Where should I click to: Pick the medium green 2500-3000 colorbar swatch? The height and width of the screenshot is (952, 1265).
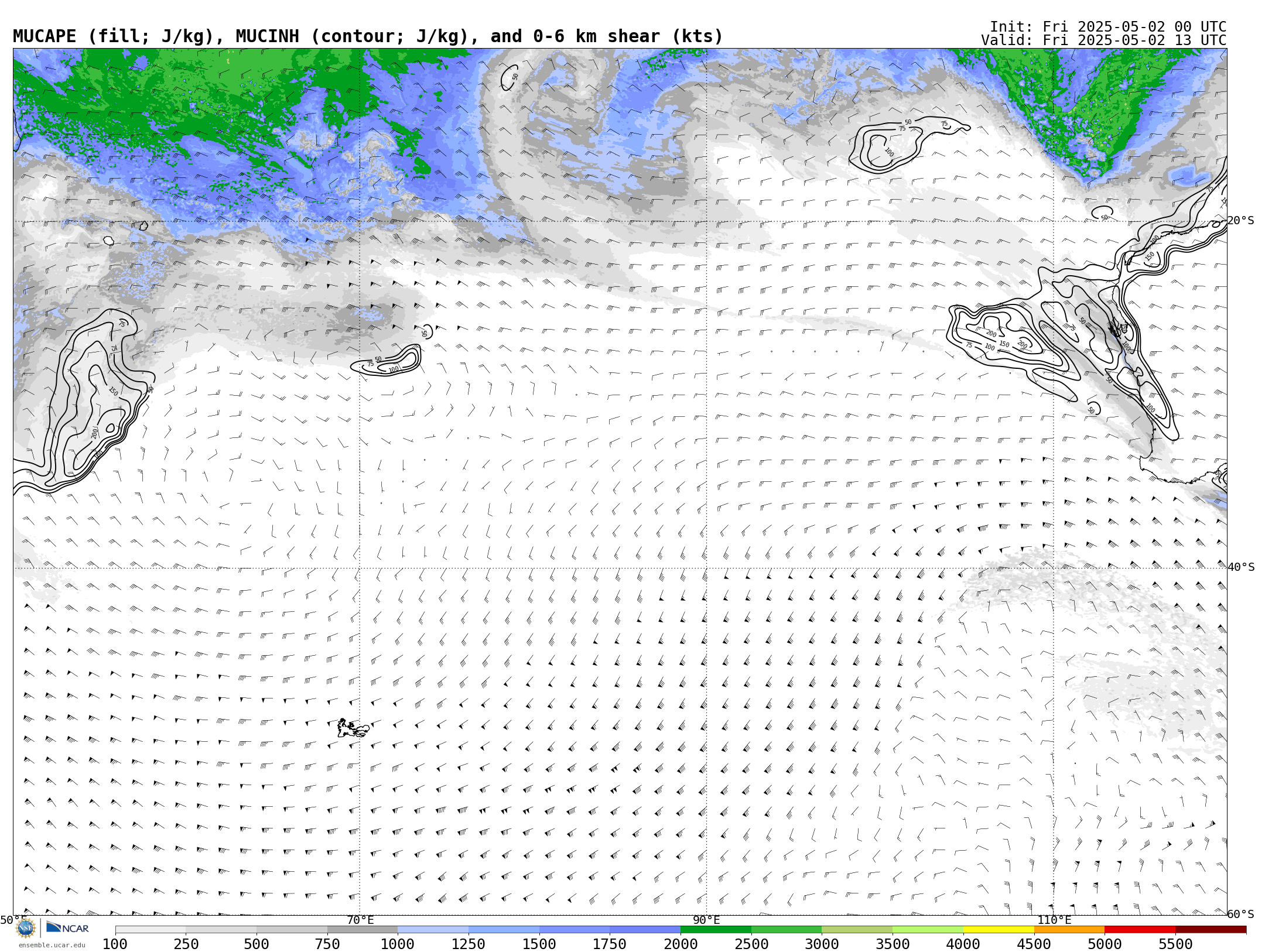point(787,930)
